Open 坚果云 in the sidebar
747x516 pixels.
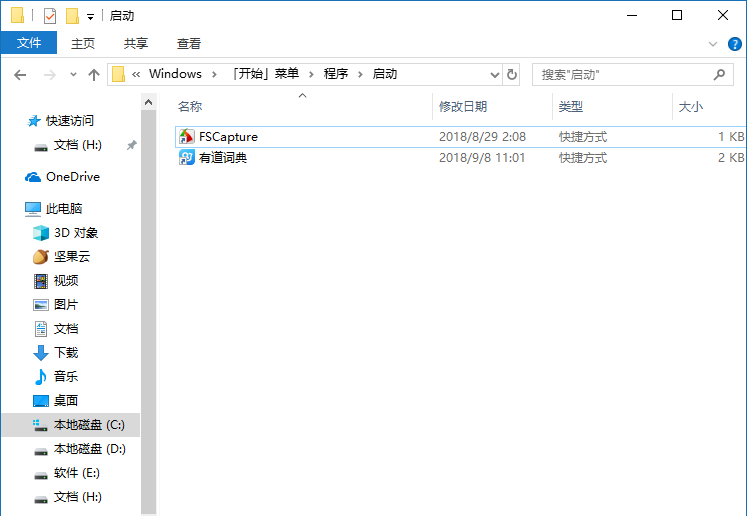71,257
